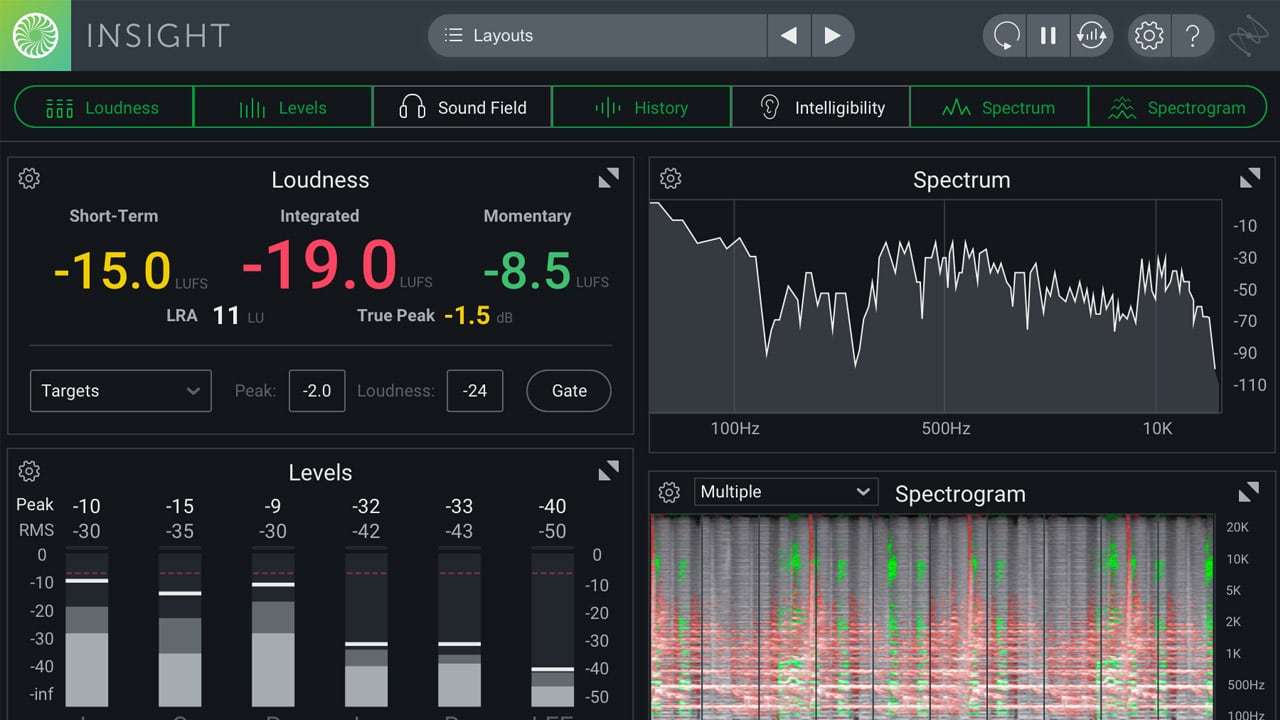This screenshot has width=1280, height=720.
Task: Click the circular reset meters icon
Action: (1005, 36)
